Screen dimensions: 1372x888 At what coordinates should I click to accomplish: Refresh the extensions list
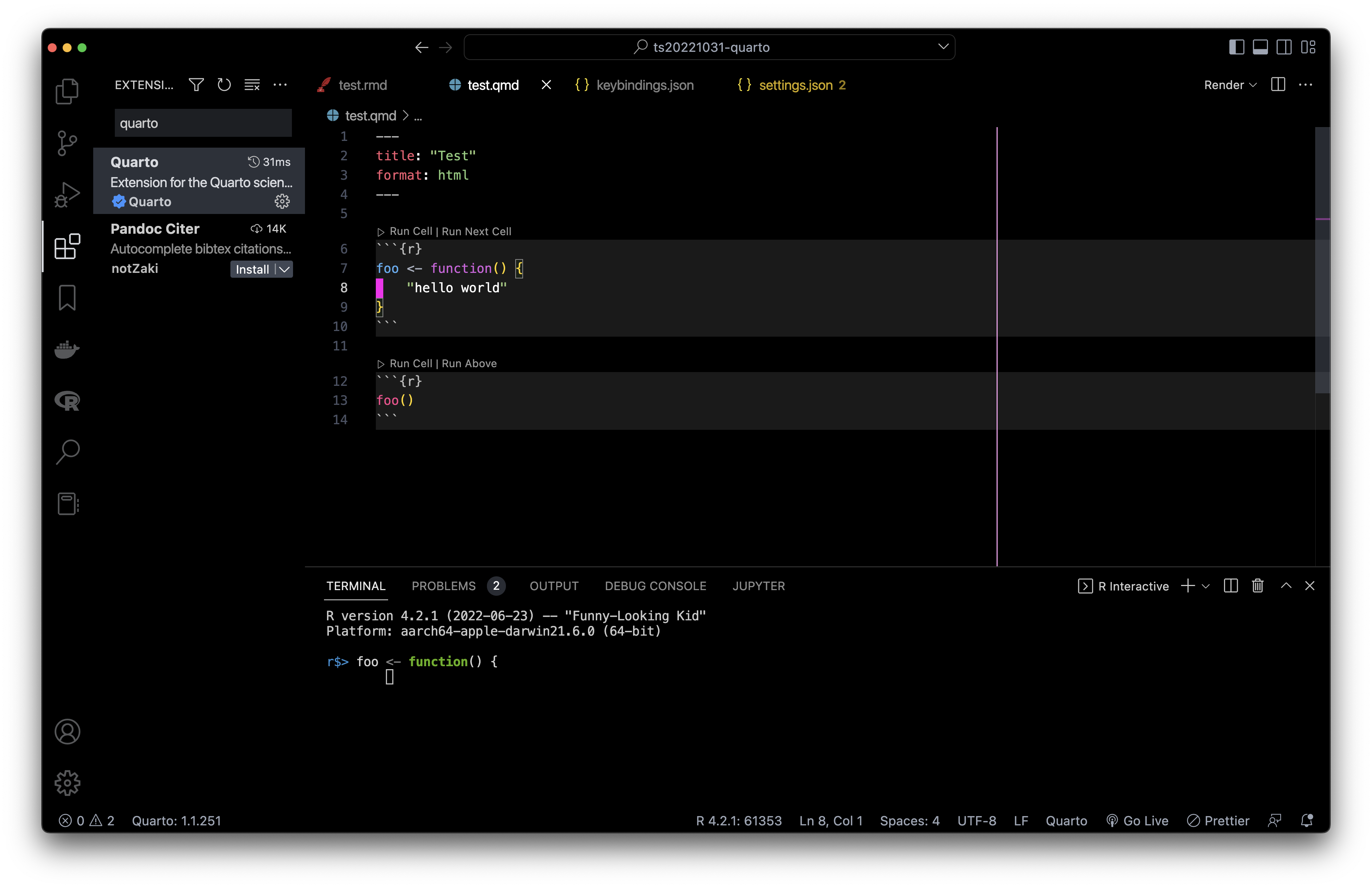[224, 85]
